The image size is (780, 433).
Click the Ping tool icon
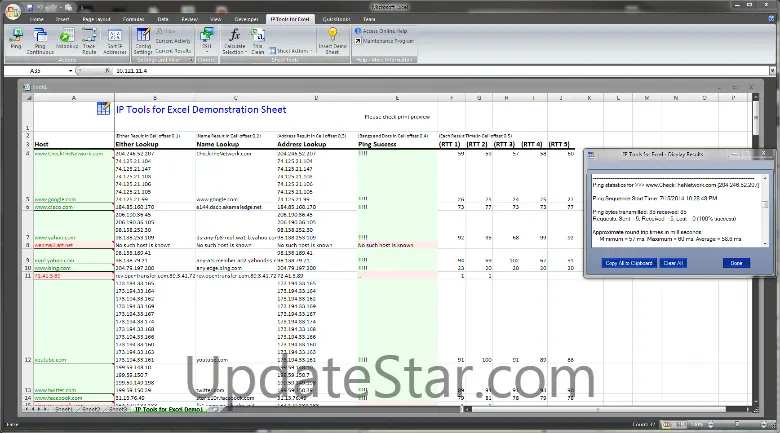pyautogui.click(x=16, y=39)
